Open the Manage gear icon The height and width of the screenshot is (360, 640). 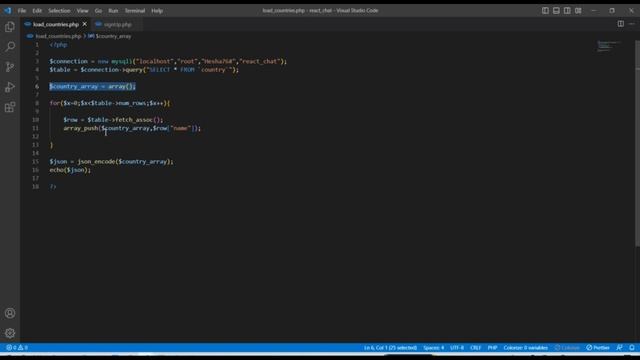point(10,333)
